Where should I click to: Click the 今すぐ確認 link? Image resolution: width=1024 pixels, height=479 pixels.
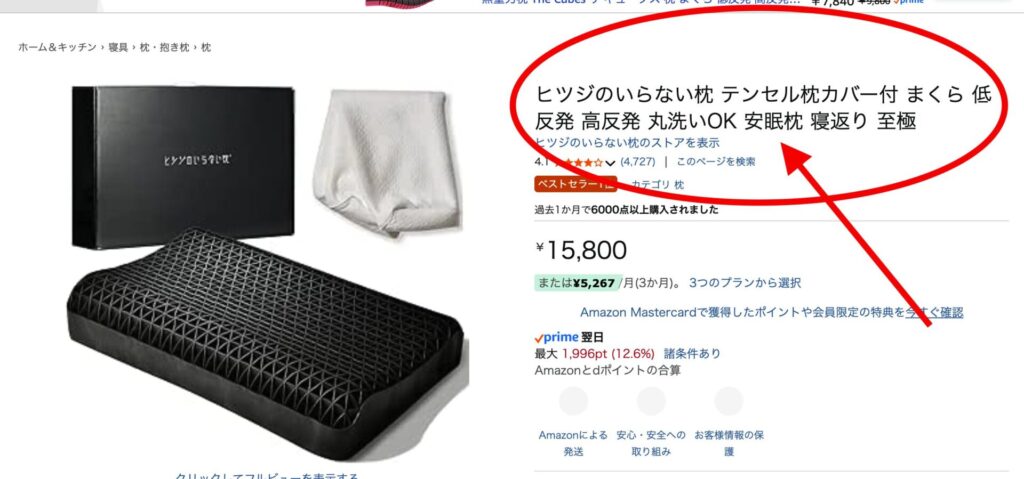click(934, 312)
